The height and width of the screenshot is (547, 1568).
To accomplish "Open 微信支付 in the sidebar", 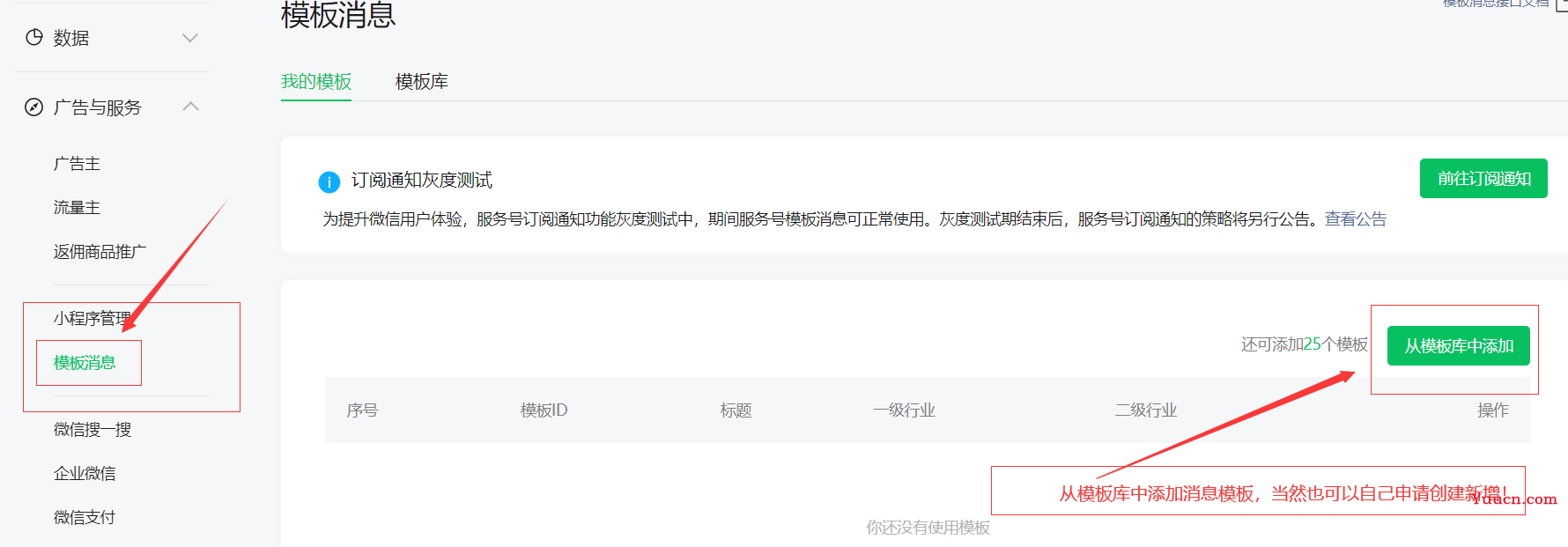I will [x=85, y=518].
